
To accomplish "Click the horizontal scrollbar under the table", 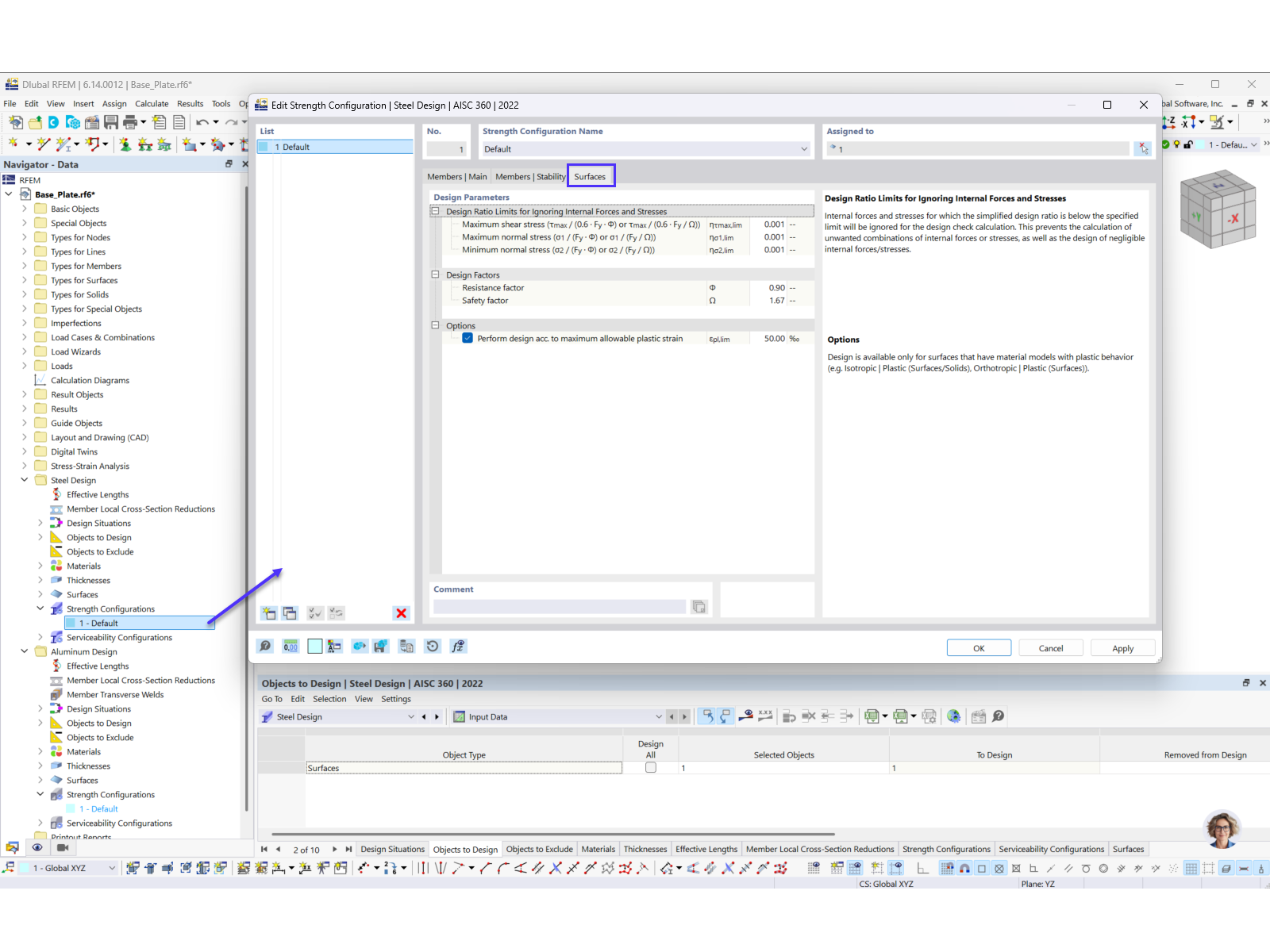I will pyautogui.click(x=553, y=835).
